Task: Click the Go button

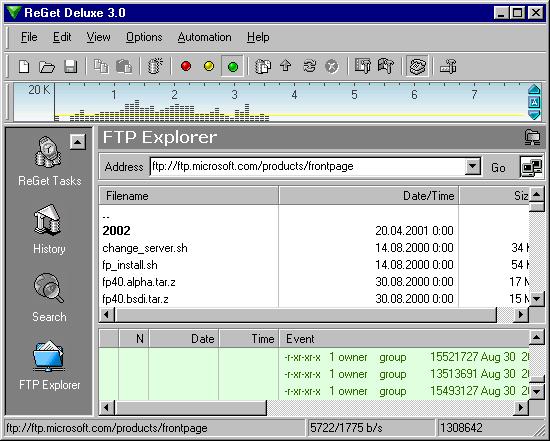Action: coord(498,167)
